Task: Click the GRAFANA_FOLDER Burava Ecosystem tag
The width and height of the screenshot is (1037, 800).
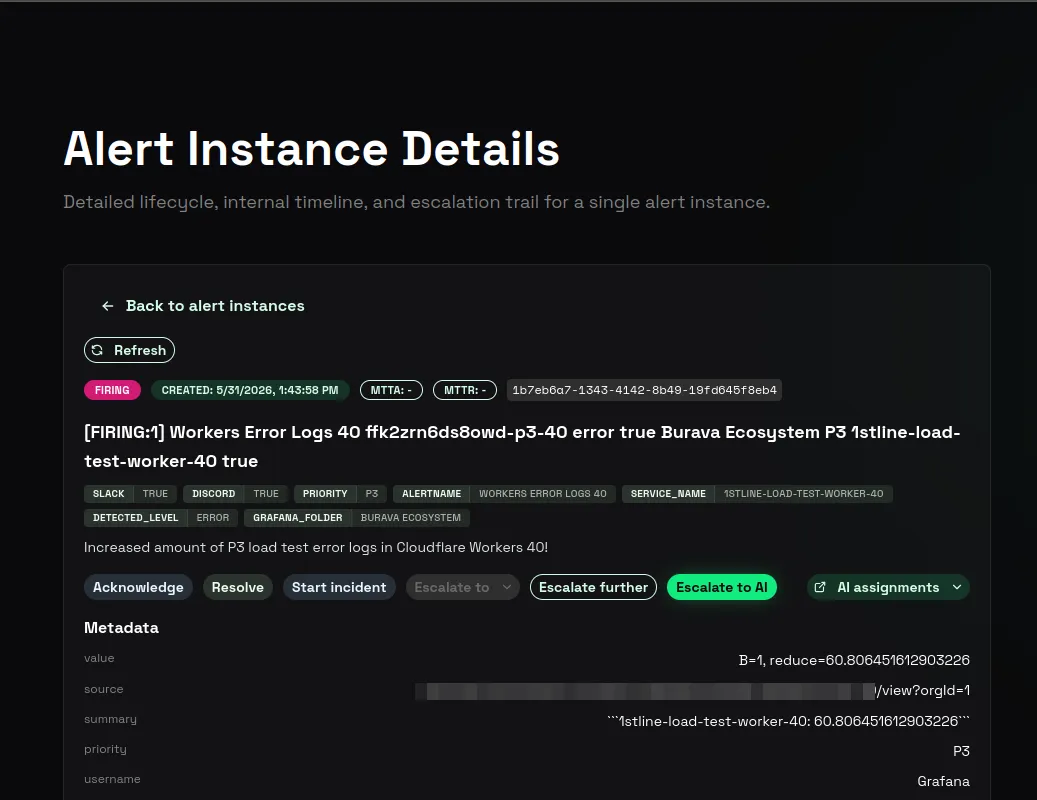Action: tap(357, 518)
